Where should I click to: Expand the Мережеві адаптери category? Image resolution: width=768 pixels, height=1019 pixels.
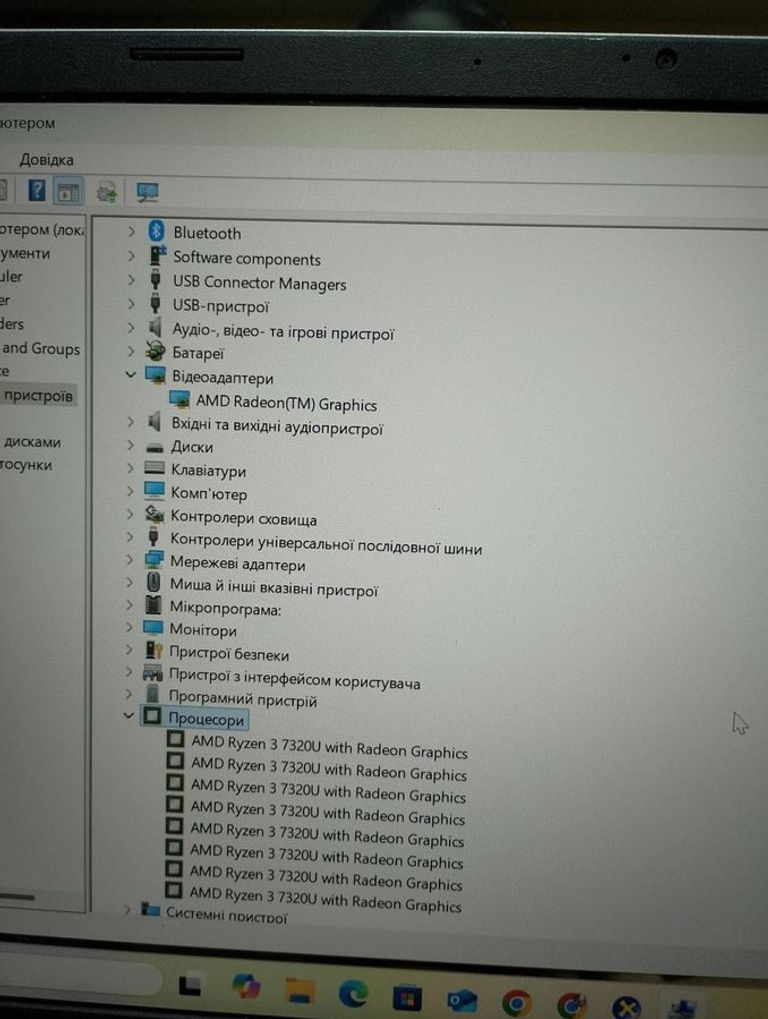click(x=129, y=561)
